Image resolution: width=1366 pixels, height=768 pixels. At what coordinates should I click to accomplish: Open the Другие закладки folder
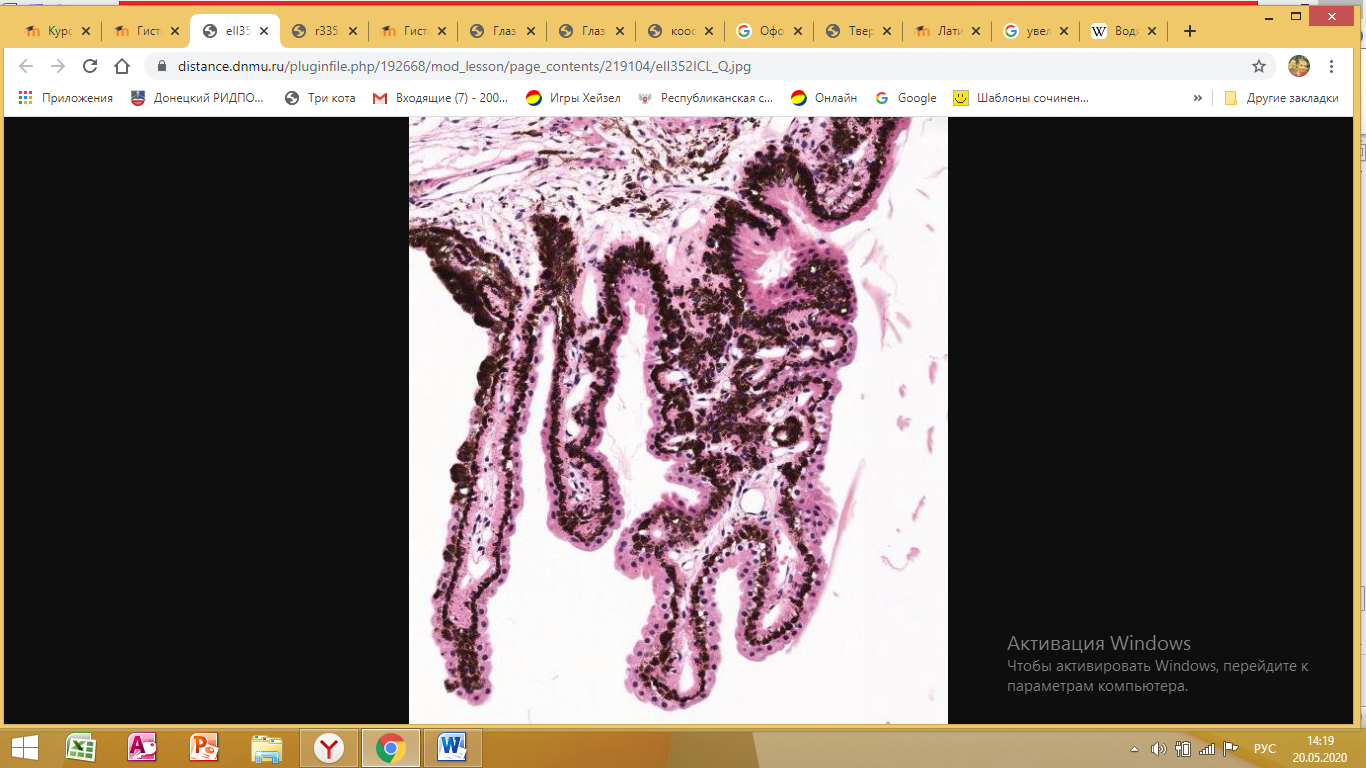pyautogui.click(x=1281, y=98)
